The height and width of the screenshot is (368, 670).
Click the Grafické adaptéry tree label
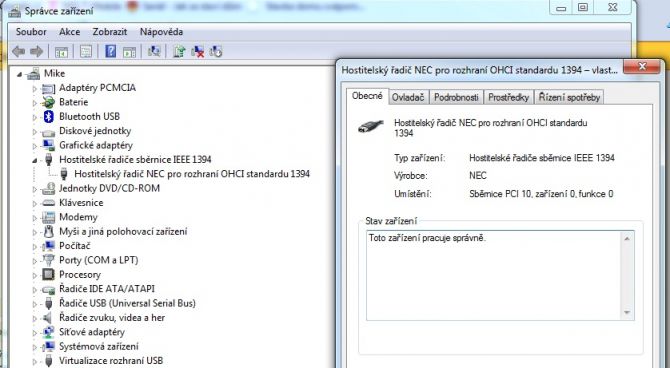[x=96, y=145]
